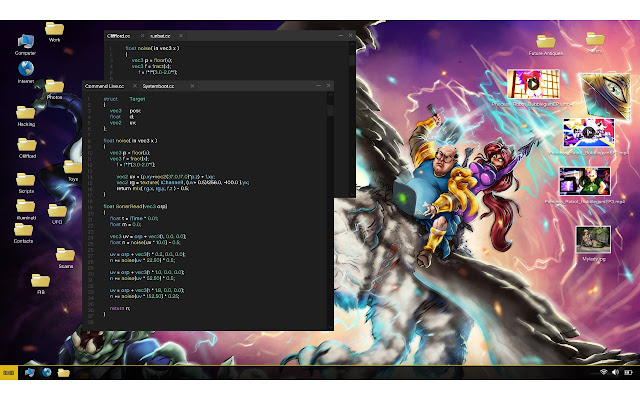This screenshot has height=400, width=640.
Task: Open the Illuminati folder
Action: 26,206
